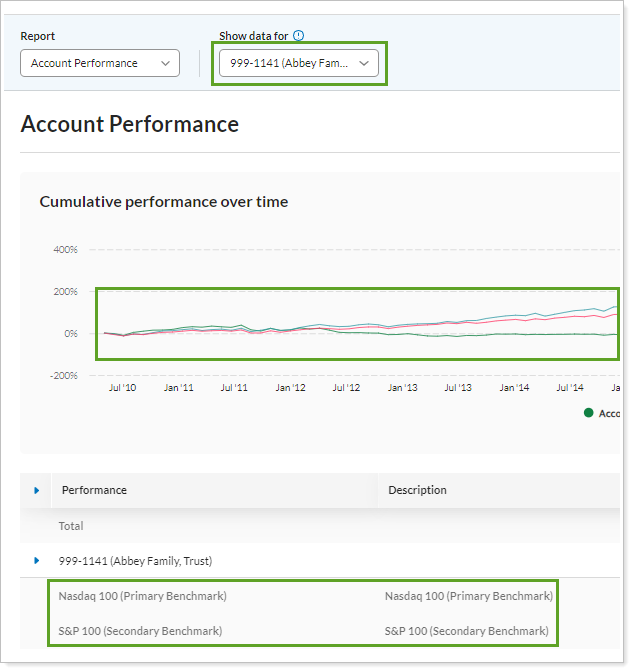Click the Account Performance page heading

(x=129, y=124)
